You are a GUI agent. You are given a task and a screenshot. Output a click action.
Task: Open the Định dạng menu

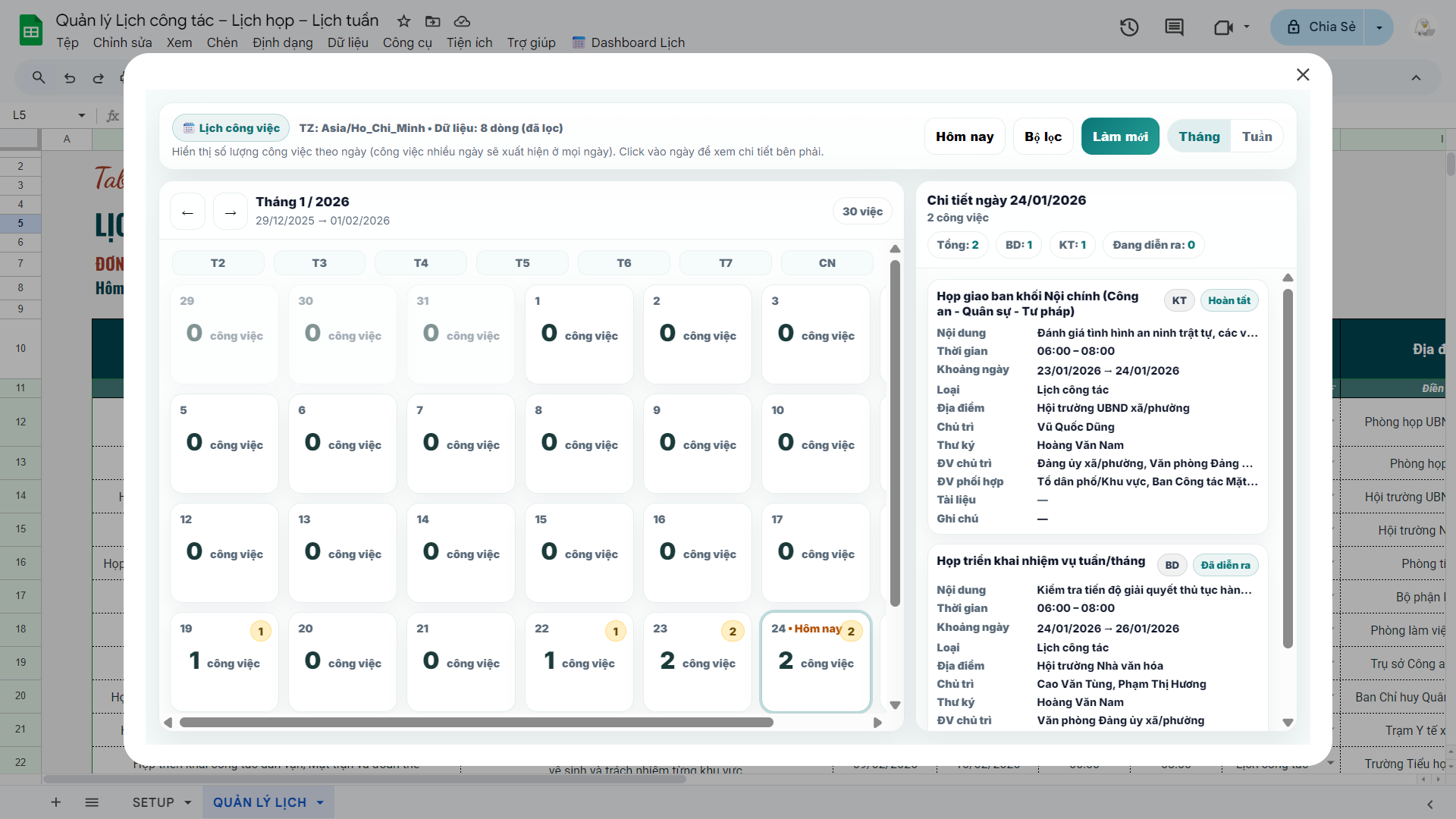coord(282,42)
